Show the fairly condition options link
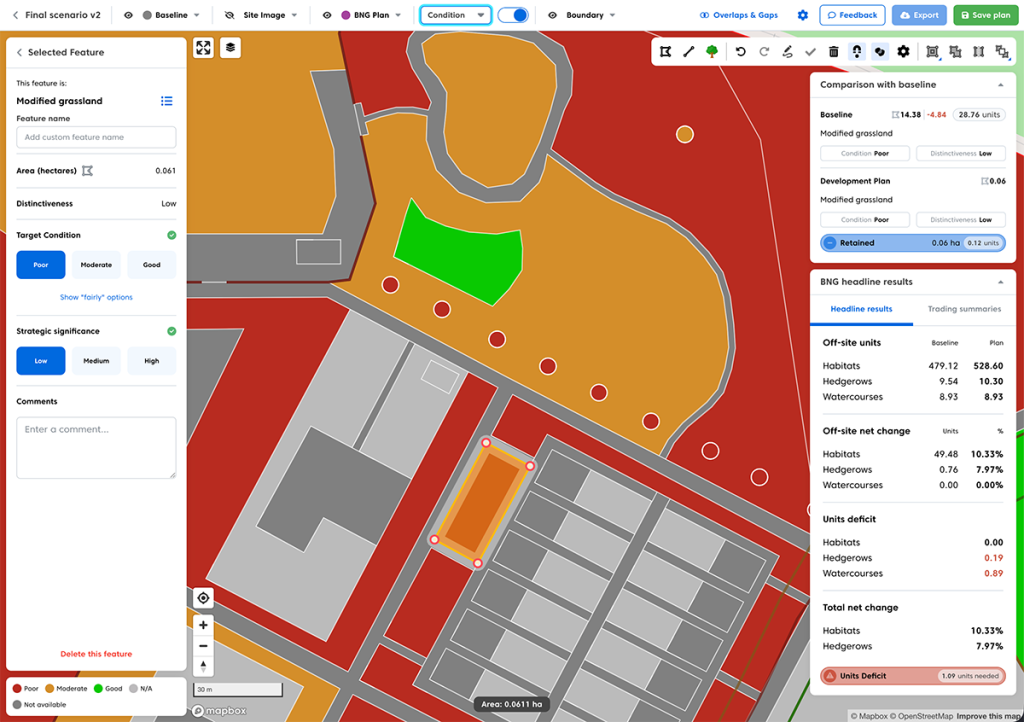The height and width of the screenshot is (722, 1024). [x=96, y=294]
